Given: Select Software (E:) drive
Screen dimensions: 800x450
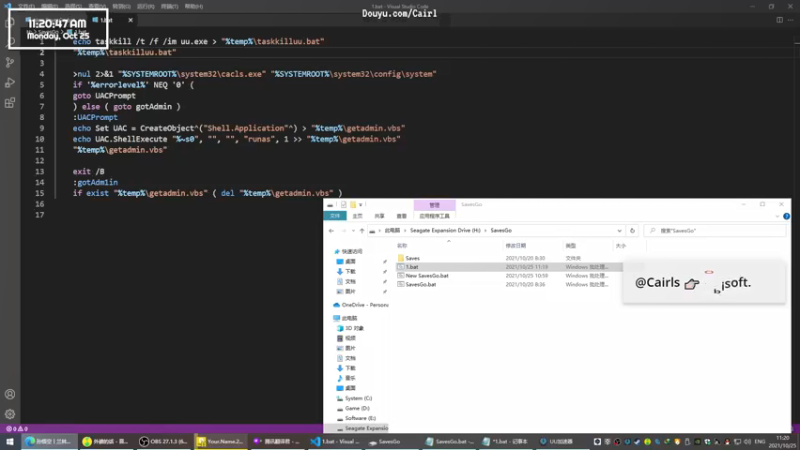Looking at the screenshot, I should (x=356, y=418).
